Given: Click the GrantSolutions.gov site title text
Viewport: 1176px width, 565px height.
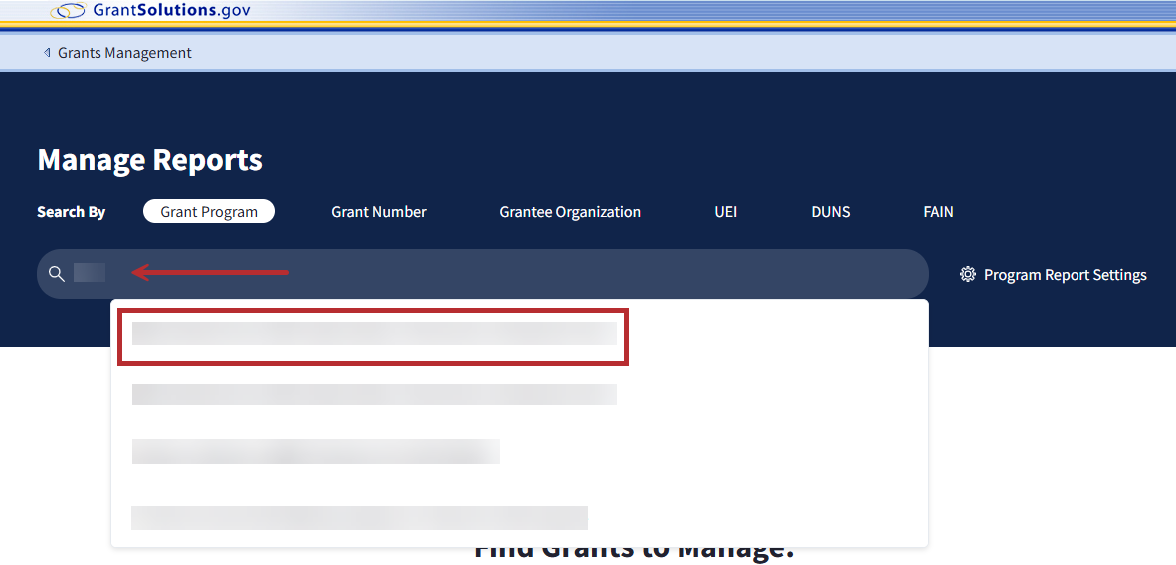Looking at the screenshot, I should (x=171, y=11).
